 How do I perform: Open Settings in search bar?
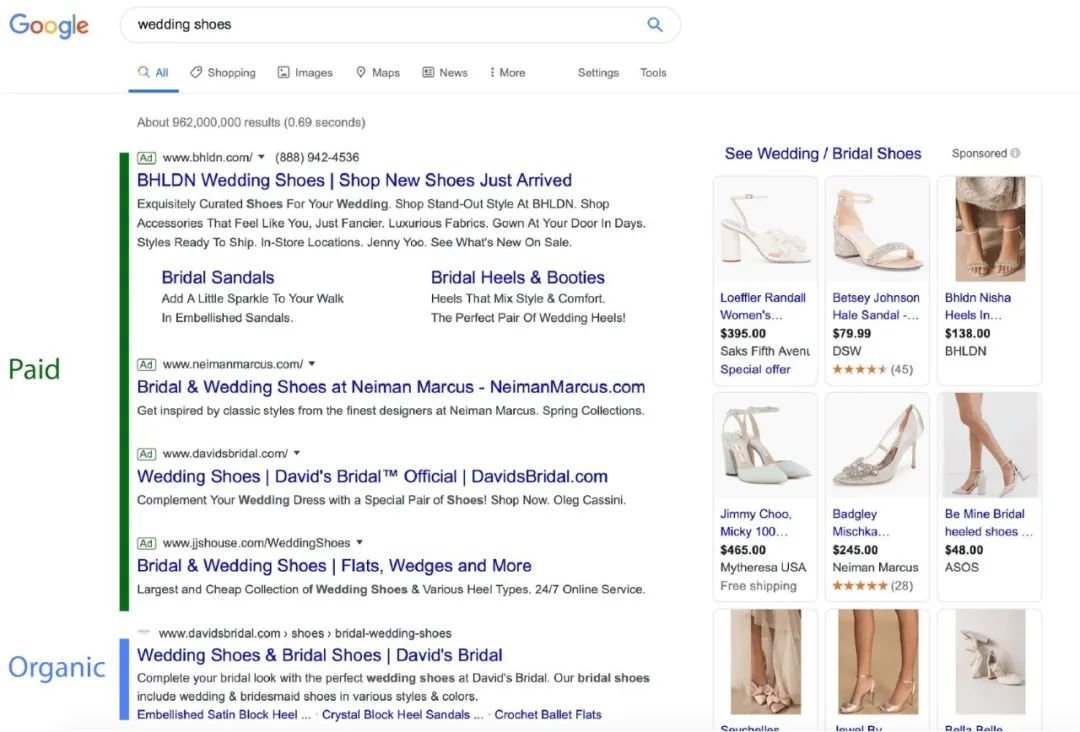click(598, 73)
